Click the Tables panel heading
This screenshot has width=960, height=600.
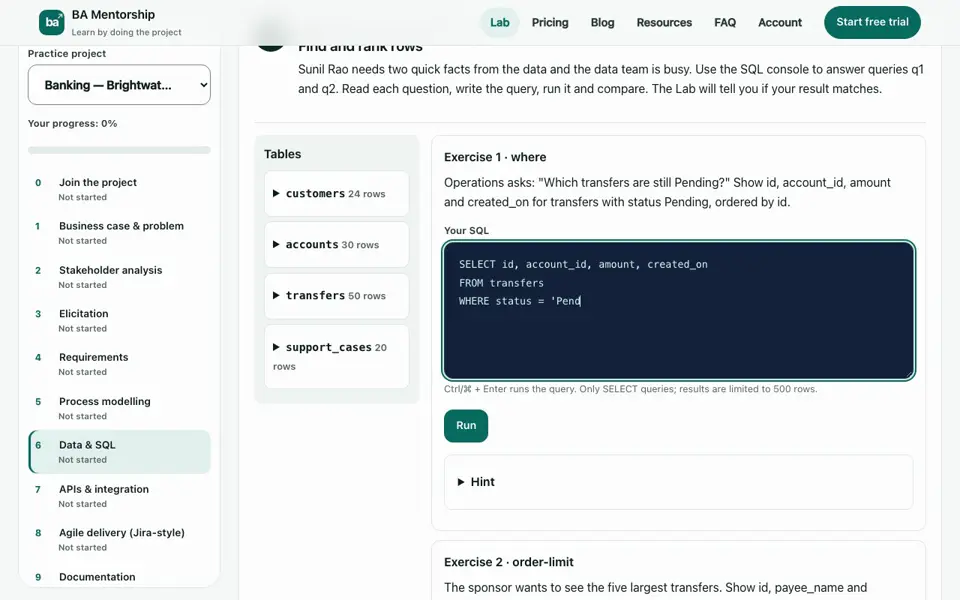282,154
